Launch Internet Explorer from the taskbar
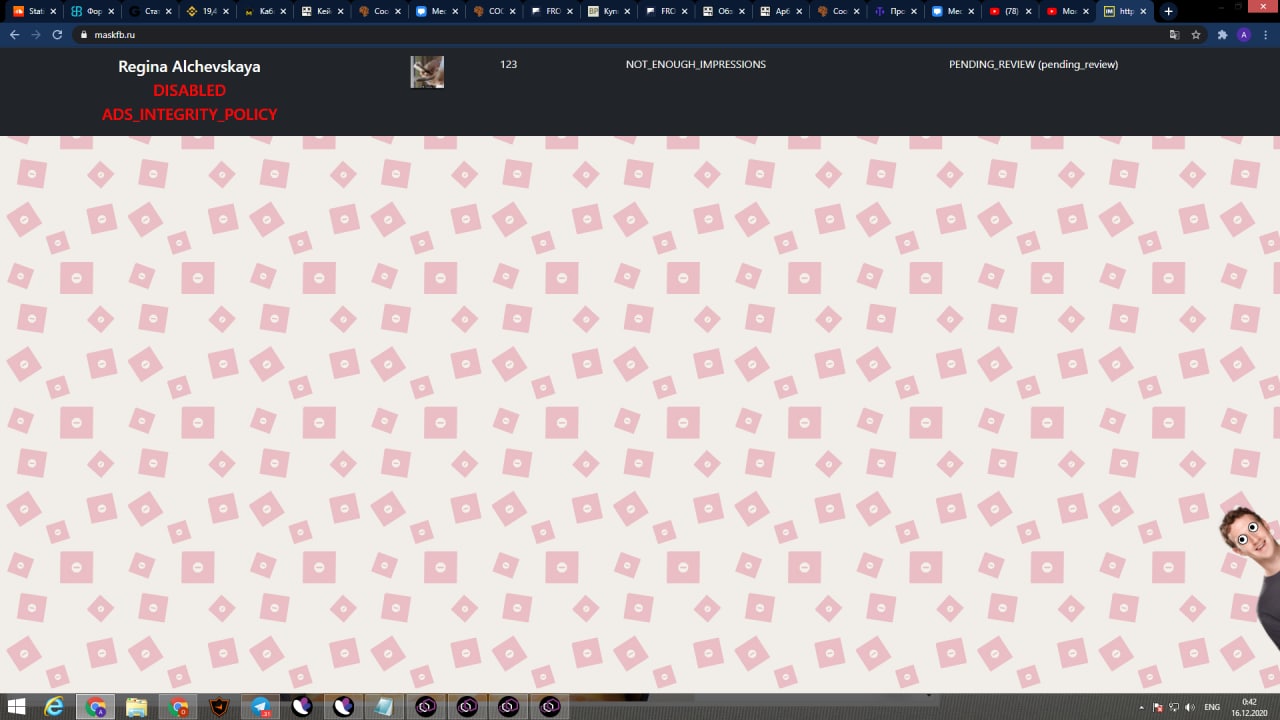Viewport: 1280px width, 720px height. pos(54,707)
